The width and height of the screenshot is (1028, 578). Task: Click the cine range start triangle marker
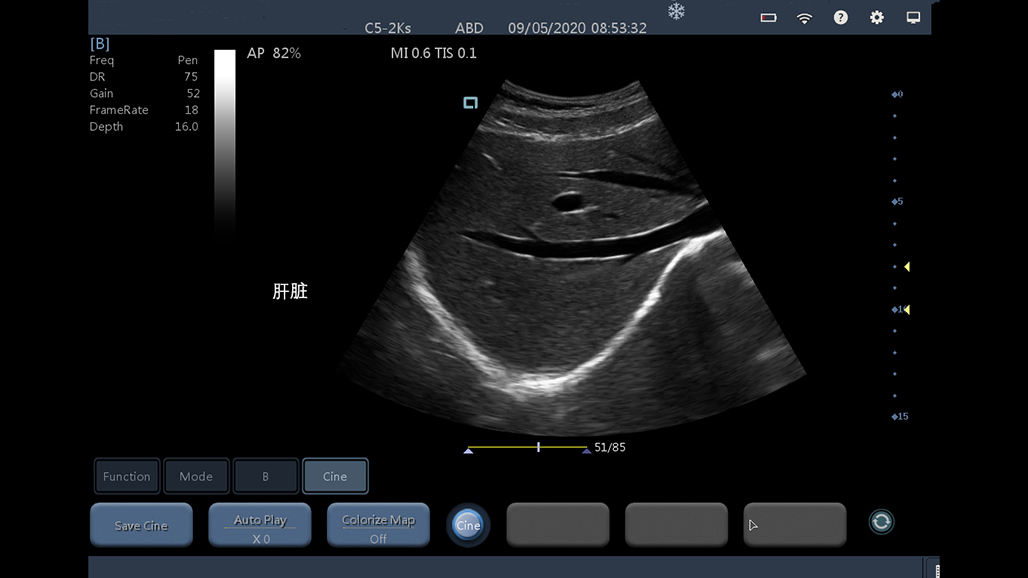(x=468, y=451)
